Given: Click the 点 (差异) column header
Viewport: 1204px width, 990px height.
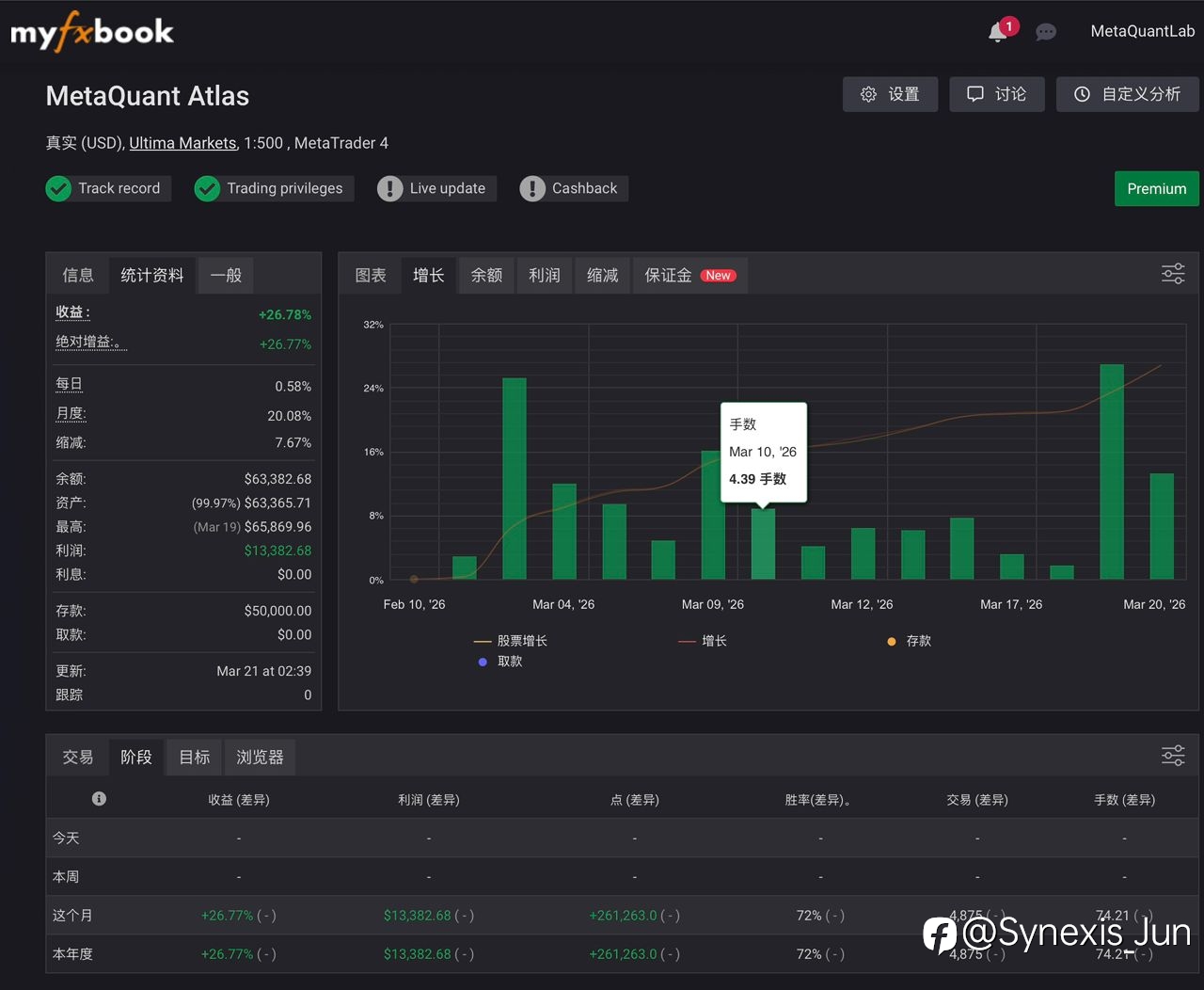Looking at the screenshot, I should click(635, 800).
